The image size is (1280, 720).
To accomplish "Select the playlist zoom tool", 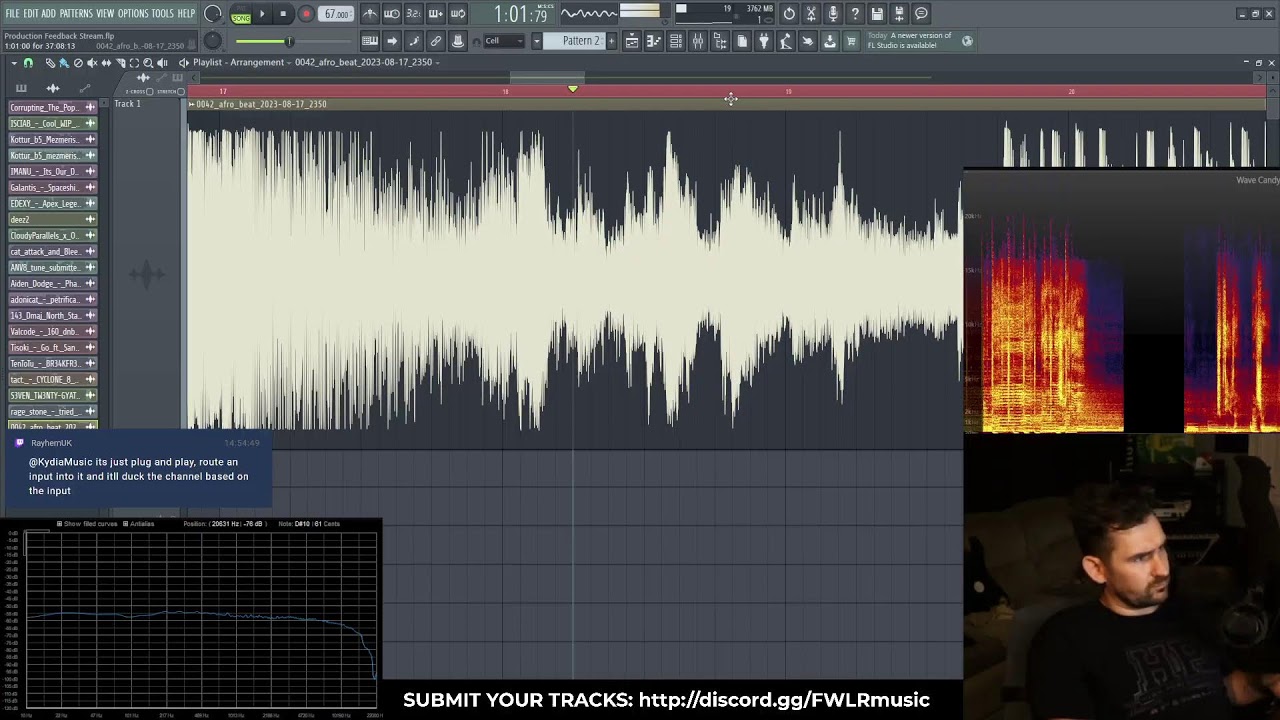I will [148, 63].
